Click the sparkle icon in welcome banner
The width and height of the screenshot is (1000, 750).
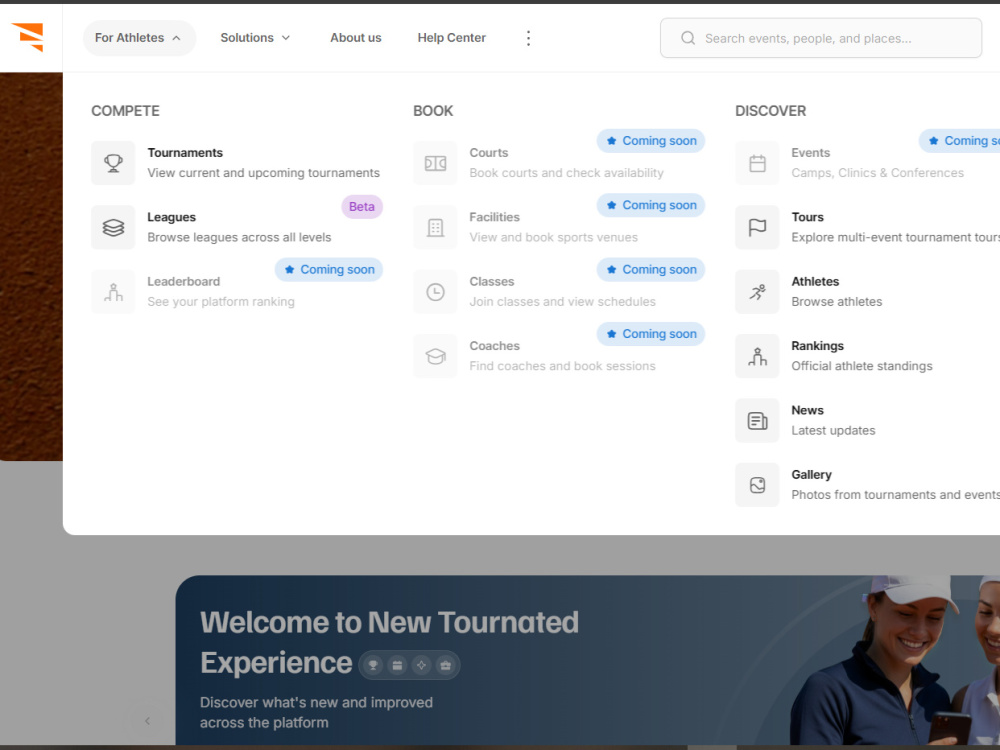[422, 666]
